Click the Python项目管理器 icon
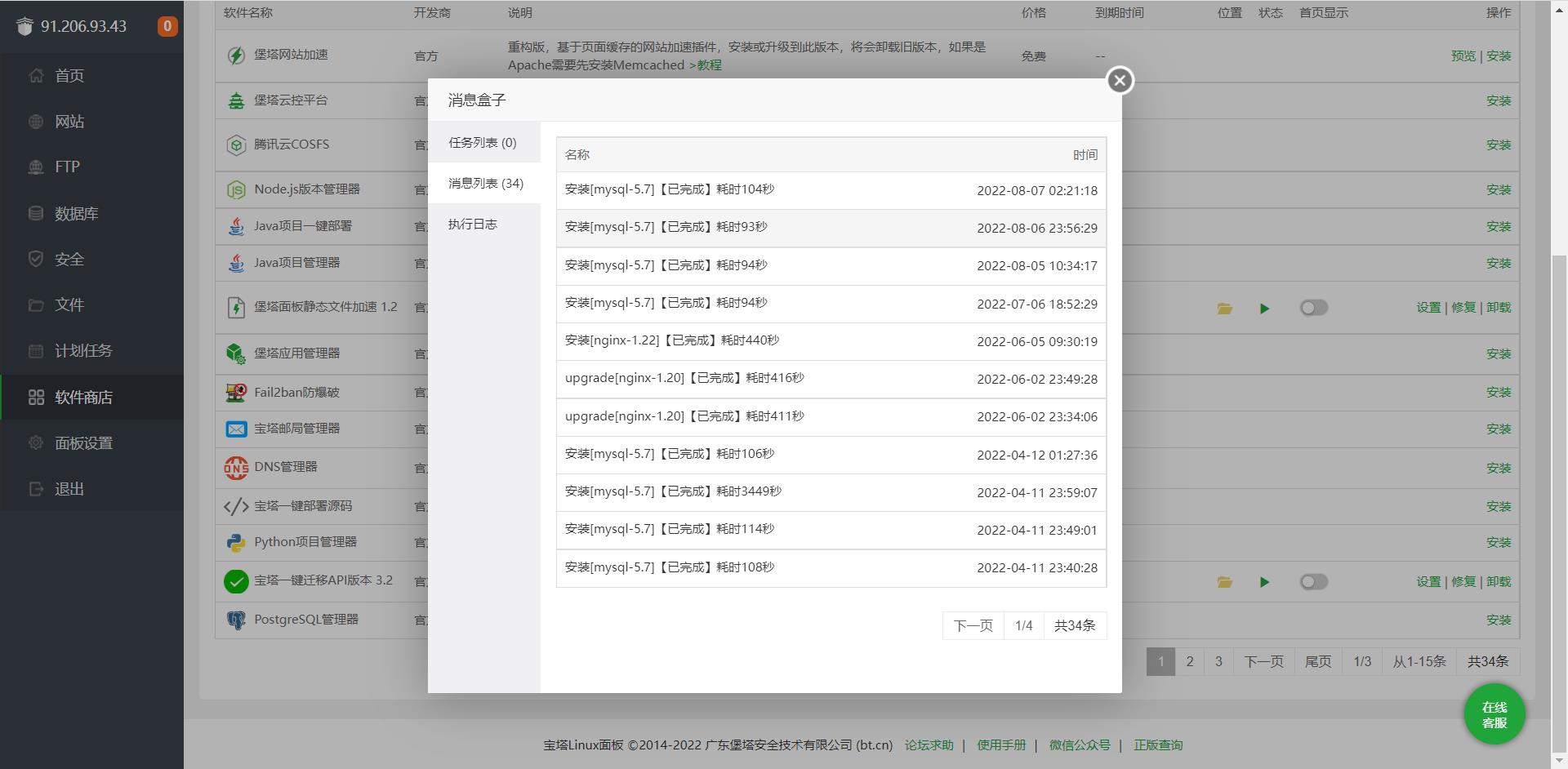The width and height of the screenshot is (1568, 769). pyautogui.click(x=236, y=543)
